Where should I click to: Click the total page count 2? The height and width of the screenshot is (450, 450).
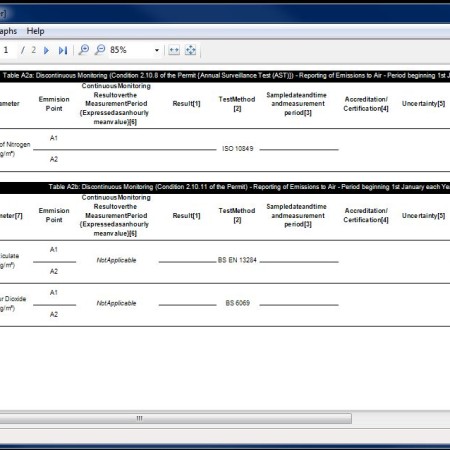pos(34,50)
